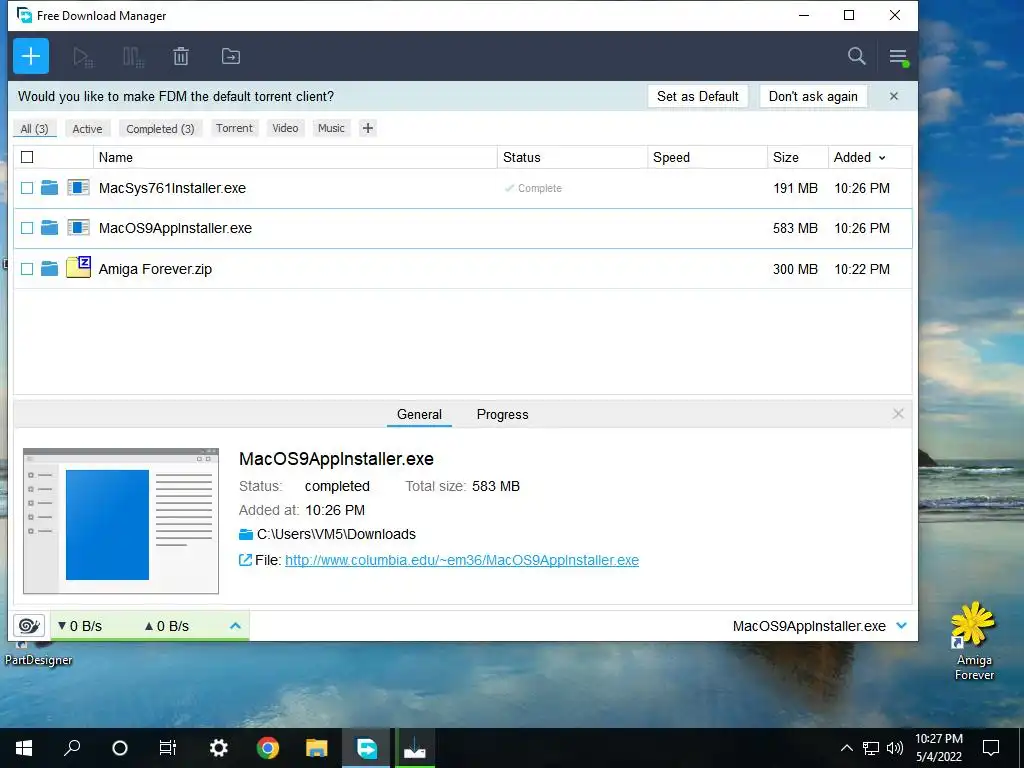Click taskbar search magnifier

point(72,748)
